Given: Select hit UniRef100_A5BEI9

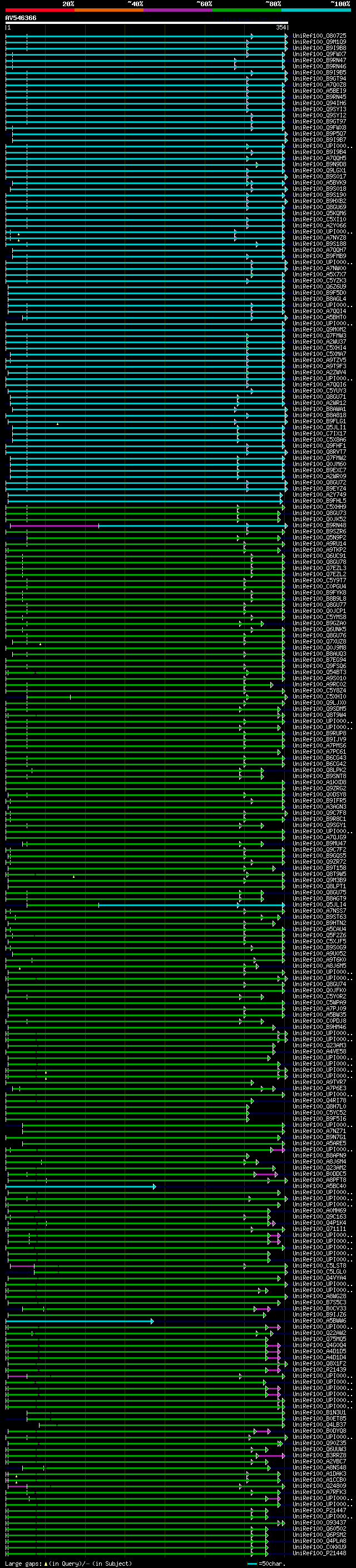Looking at the screenshot, I should pyautogui.click(x=319, y=91).
